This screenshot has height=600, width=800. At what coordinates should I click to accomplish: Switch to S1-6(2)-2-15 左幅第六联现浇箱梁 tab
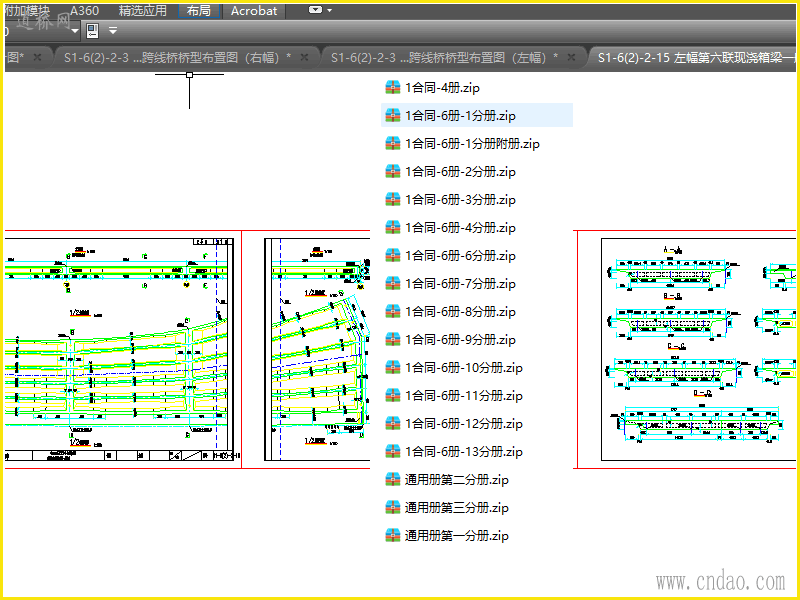point(695,58)
